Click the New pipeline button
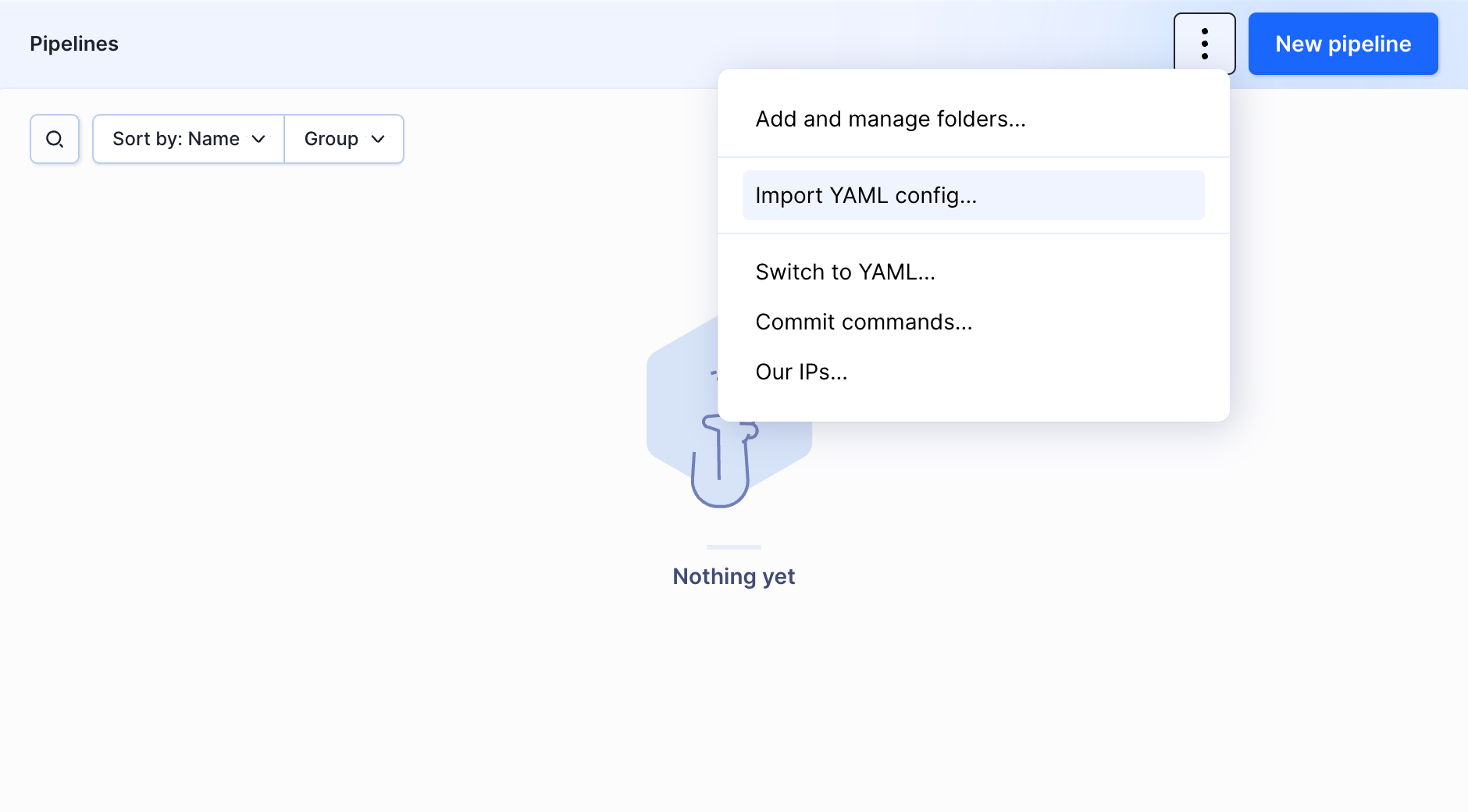 coord(1343,44)
